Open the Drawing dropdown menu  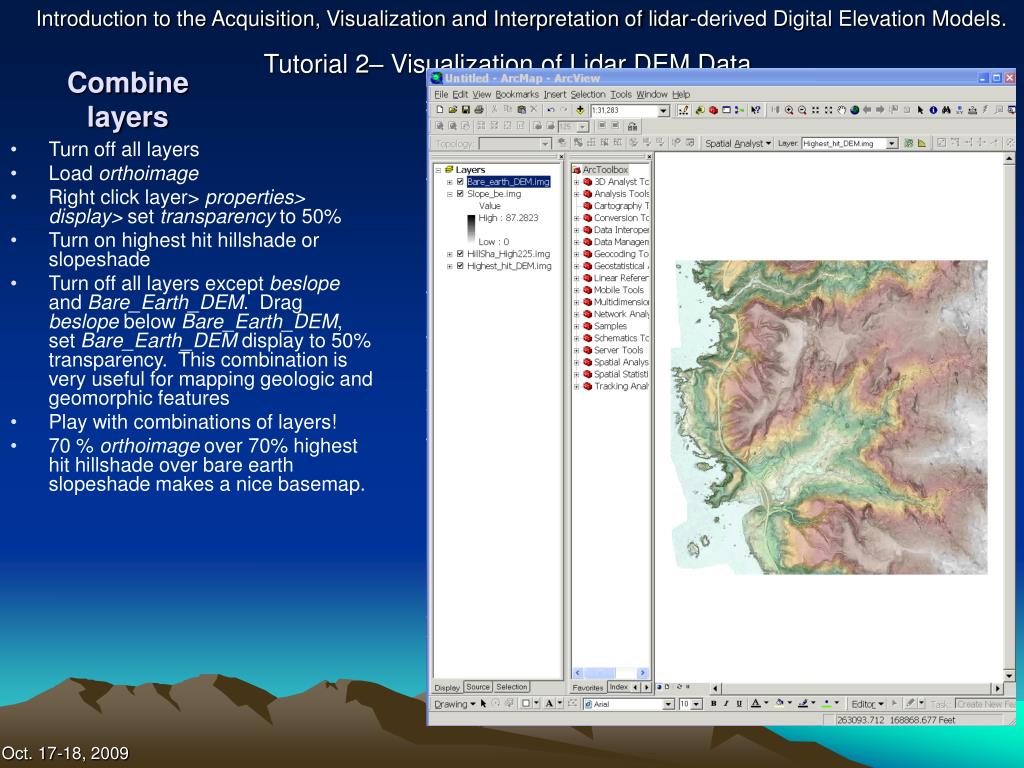[x=455, y=703]
